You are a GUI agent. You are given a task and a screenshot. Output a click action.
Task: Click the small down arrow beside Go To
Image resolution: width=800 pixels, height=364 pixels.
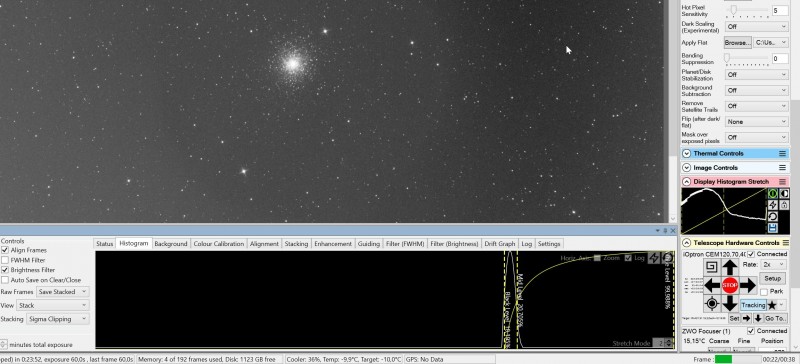758,318
